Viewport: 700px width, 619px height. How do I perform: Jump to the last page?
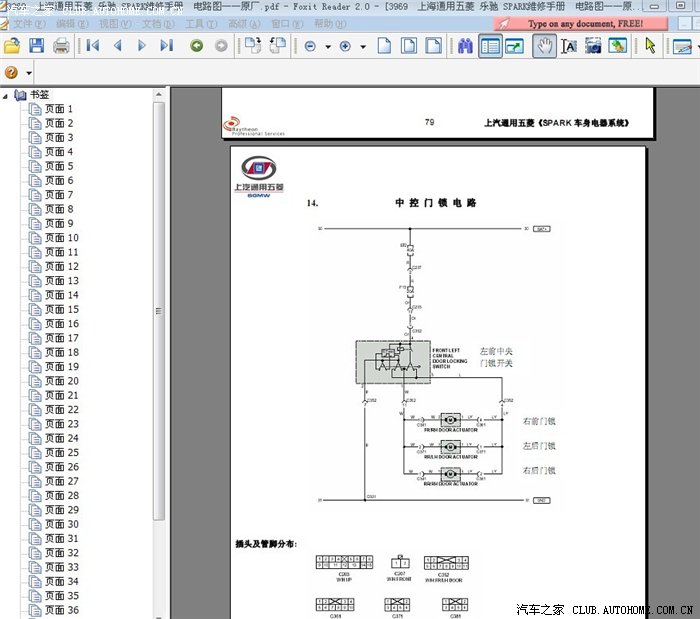[167, 46]
